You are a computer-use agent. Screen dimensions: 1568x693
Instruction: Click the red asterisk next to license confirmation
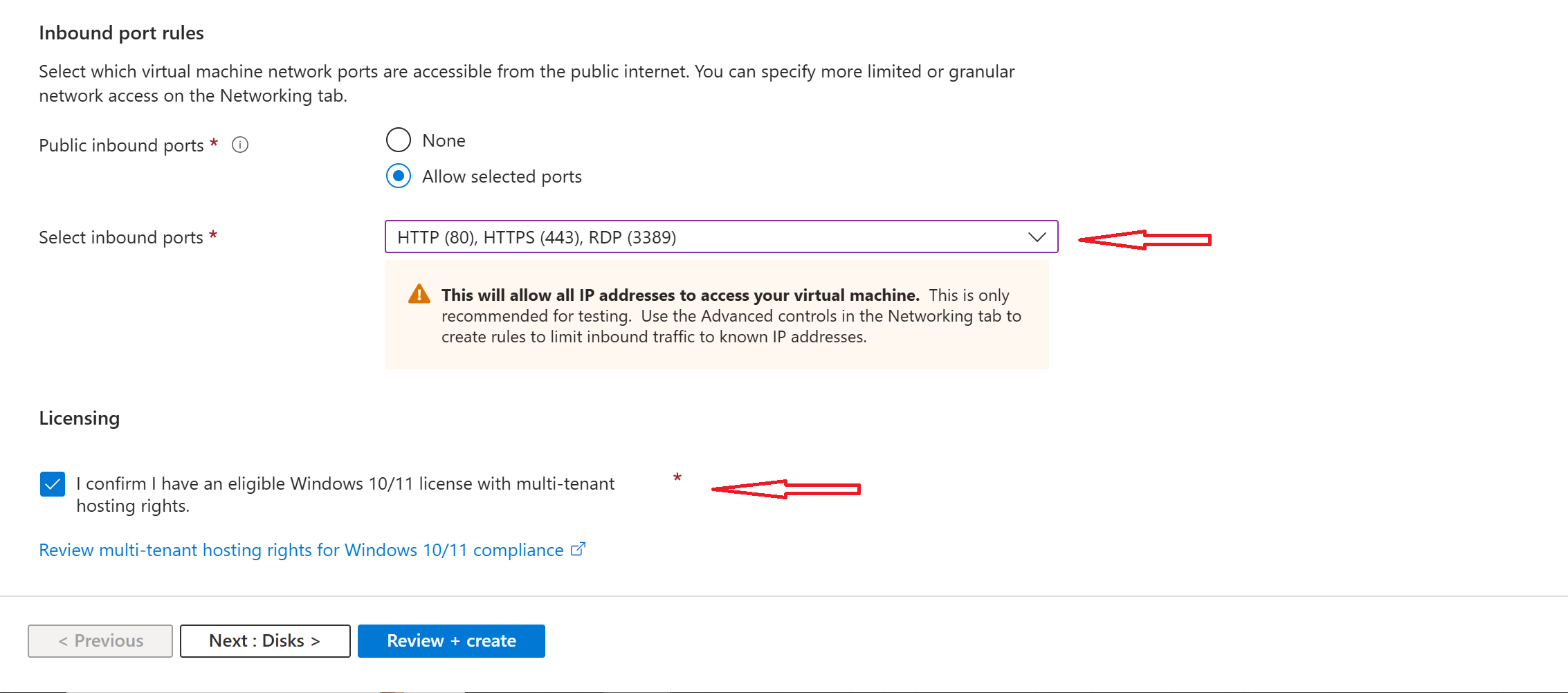click(677, 478)
